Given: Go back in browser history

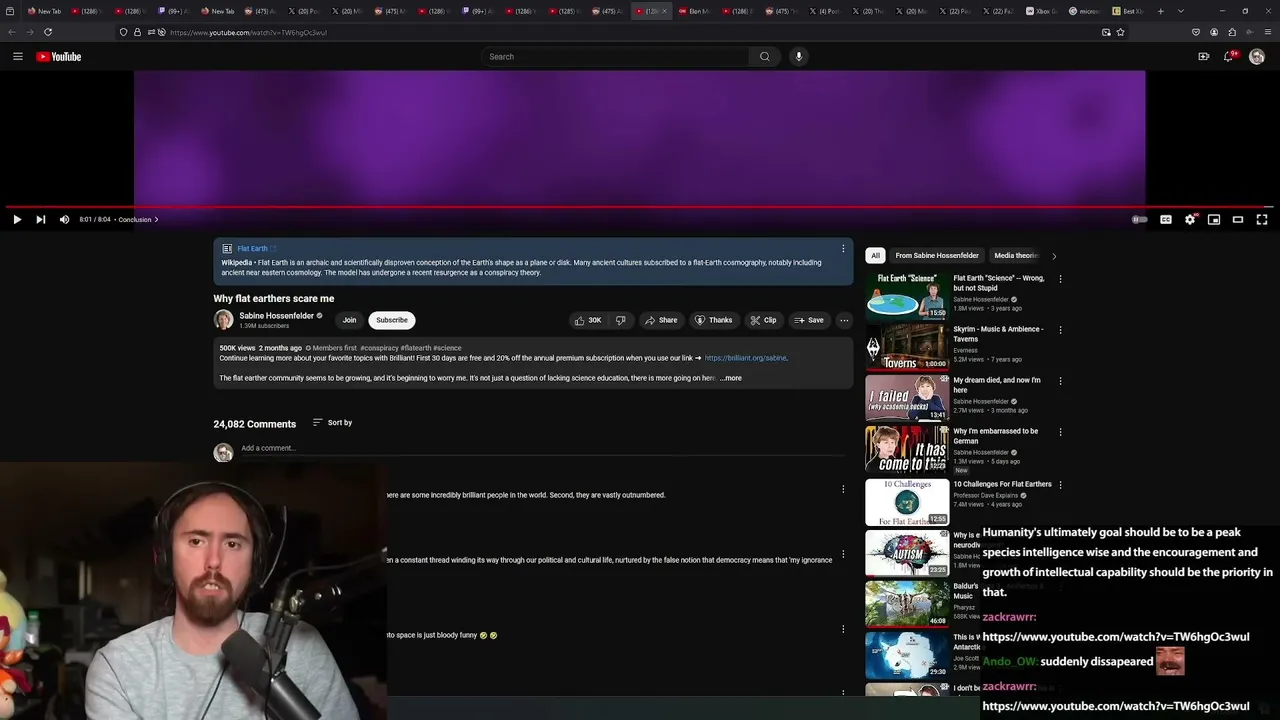Looking at the screenshot, I should tap(12, 32).
